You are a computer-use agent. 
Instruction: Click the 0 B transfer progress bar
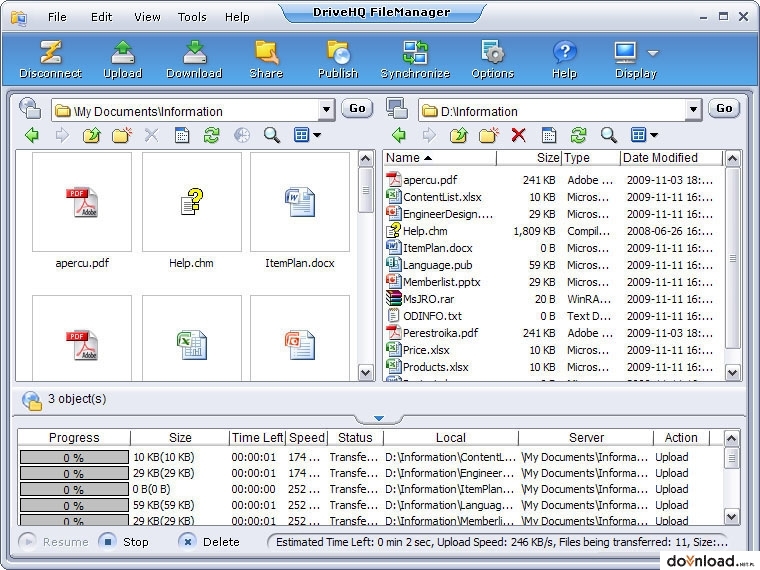[x=74, y=489]
